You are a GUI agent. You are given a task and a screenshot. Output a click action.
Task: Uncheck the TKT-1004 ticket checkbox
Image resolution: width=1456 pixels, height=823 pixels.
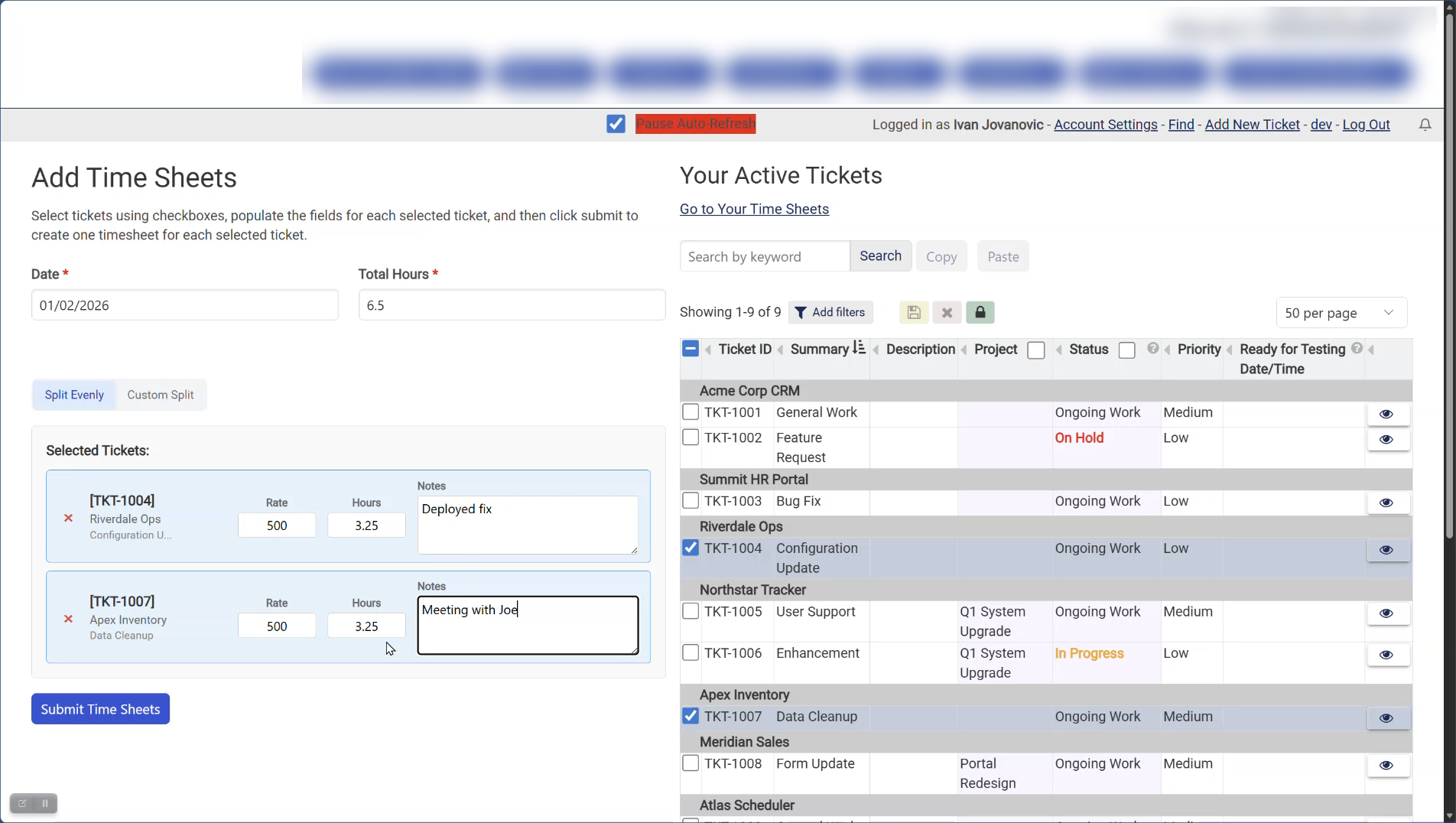click(x=691, y=548)
